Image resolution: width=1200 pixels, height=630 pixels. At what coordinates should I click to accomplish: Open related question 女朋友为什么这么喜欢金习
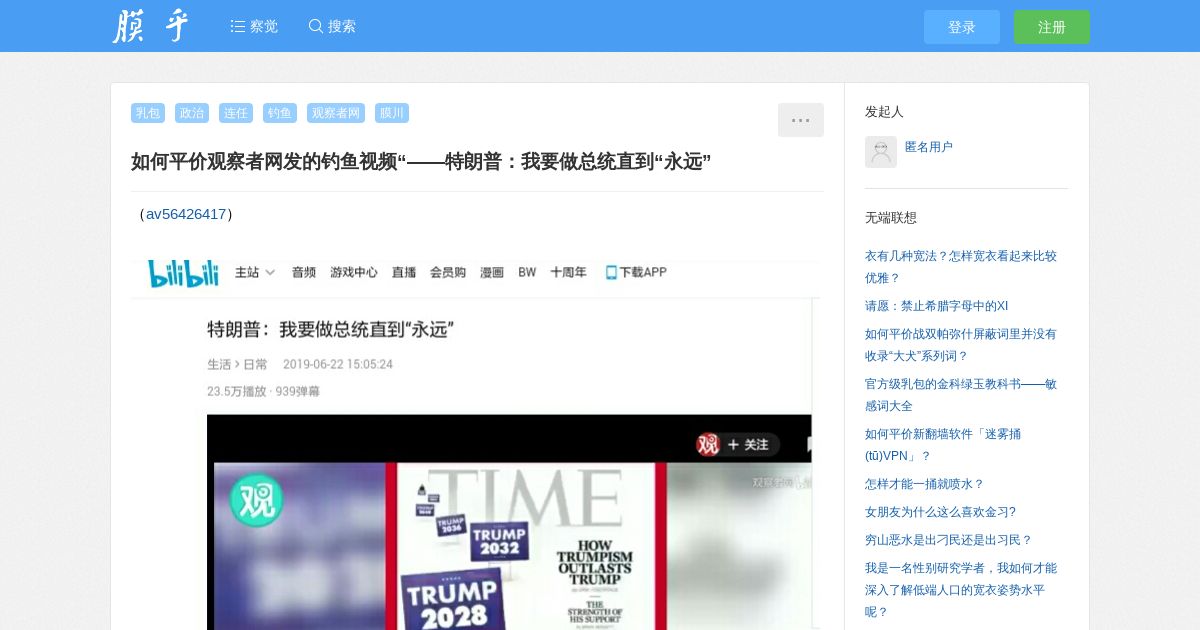pyautogui.click(x=940, y=512)
